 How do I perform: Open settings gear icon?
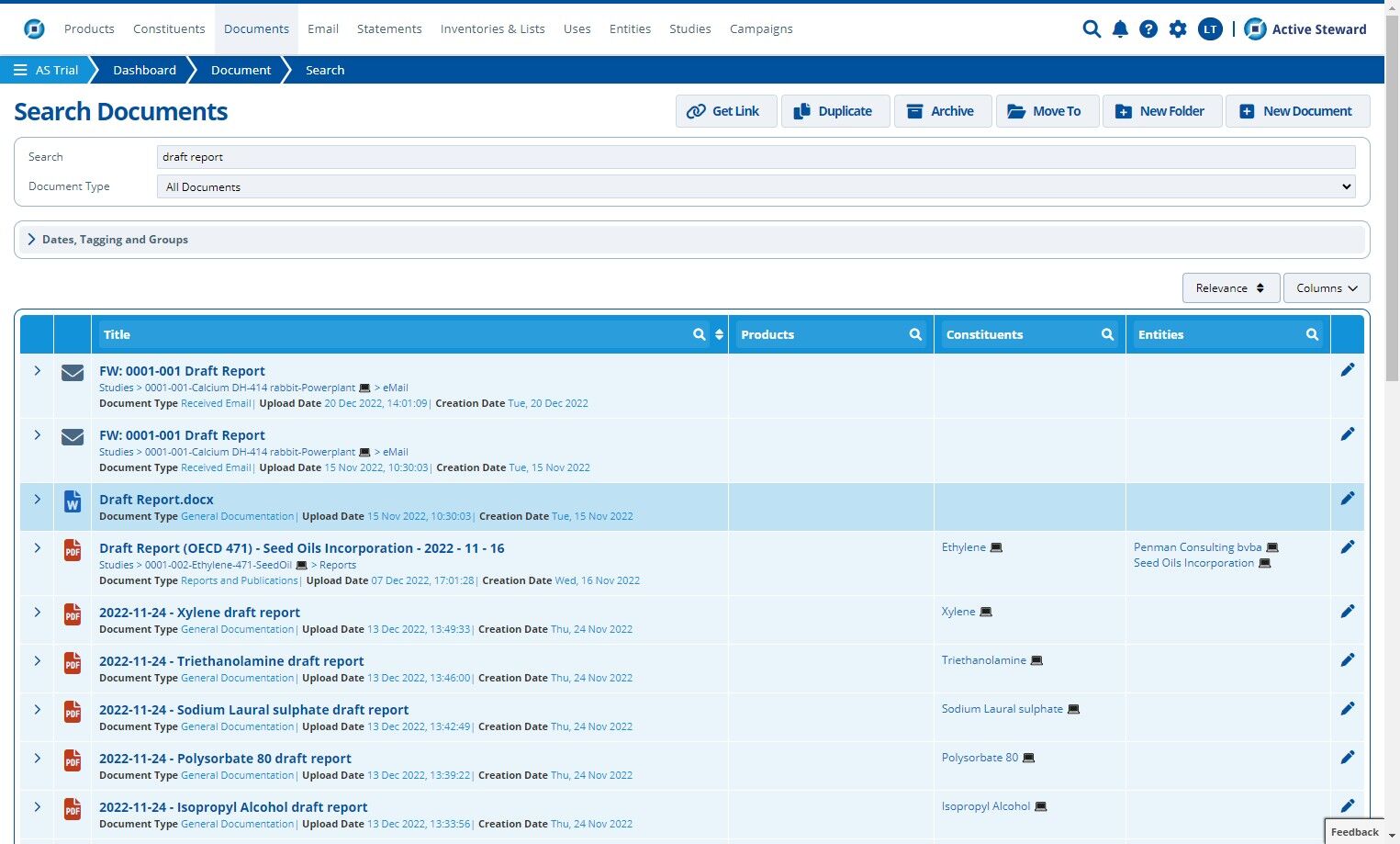coord(1178,29)
